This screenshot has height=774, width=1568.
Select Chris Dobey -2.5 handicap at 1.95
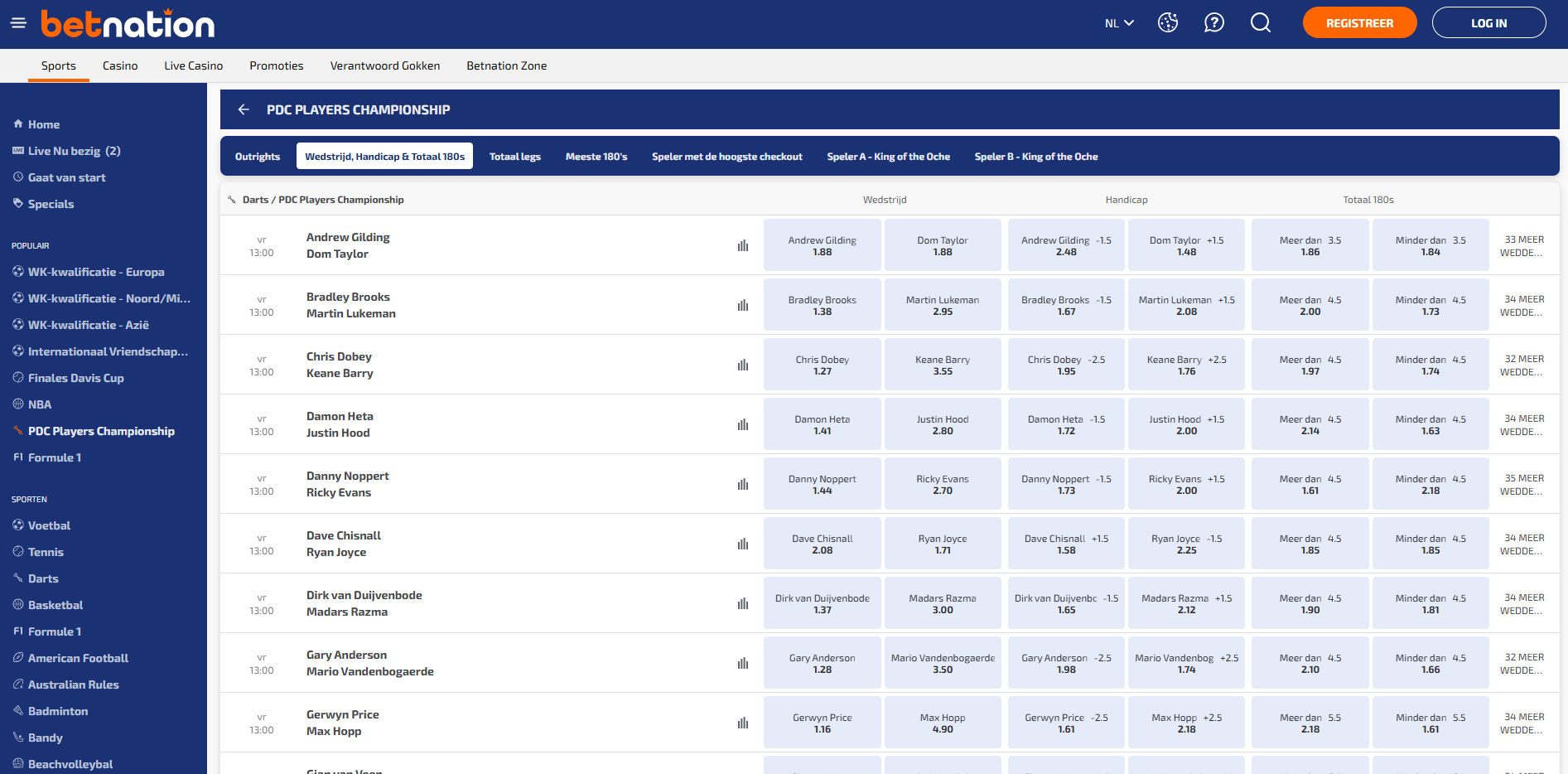[1066, 365]
